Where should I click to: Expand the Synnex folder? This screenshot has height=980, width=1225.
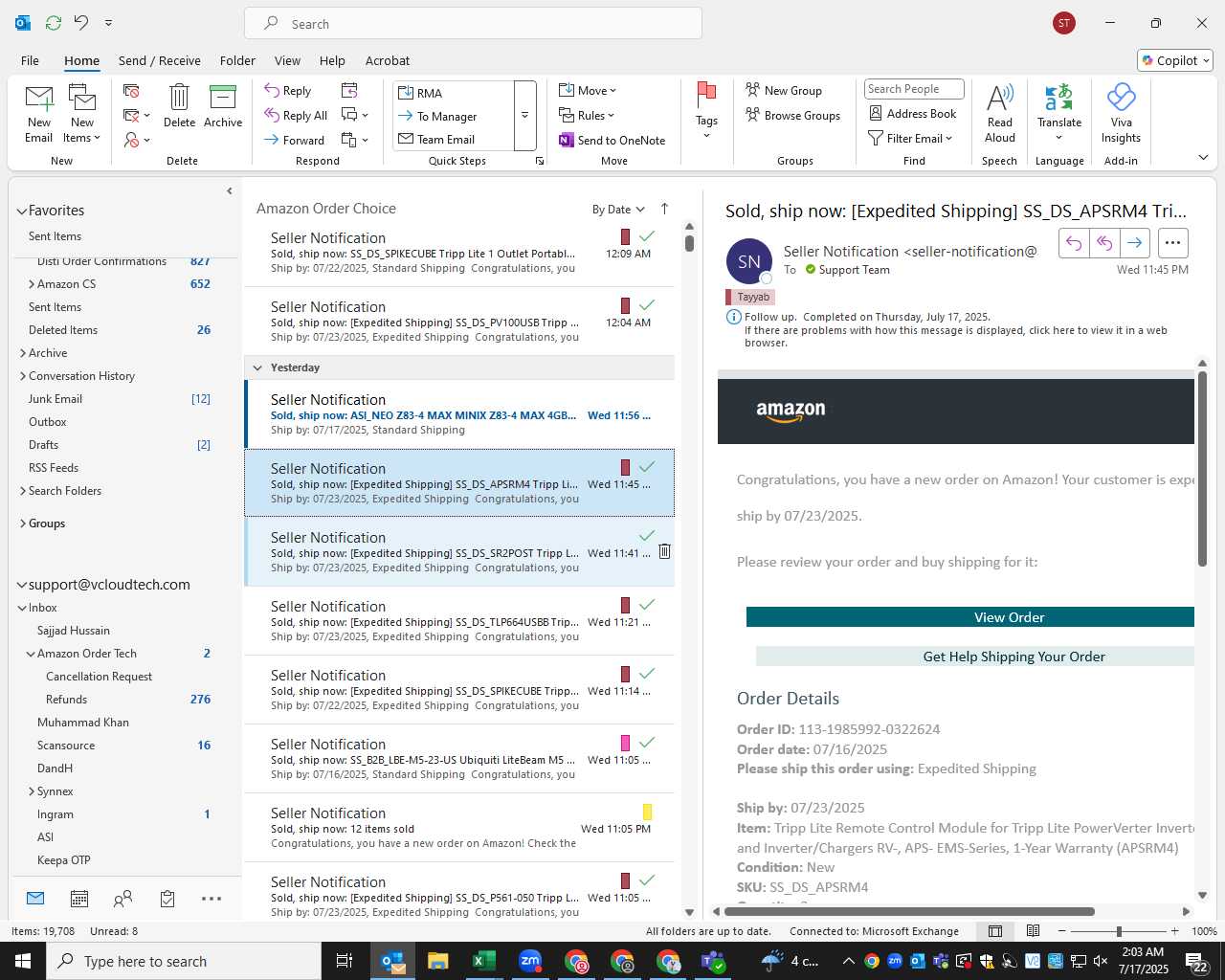point(32,791)
